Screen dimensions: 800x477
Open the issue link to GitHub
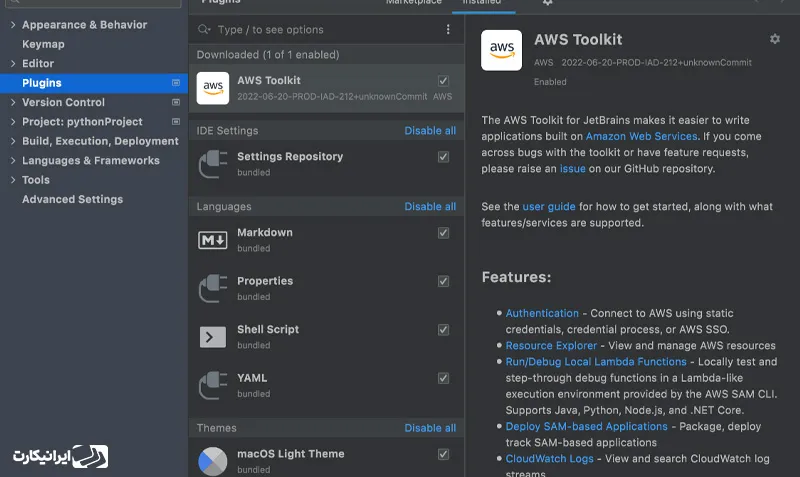tap(572, 169)
